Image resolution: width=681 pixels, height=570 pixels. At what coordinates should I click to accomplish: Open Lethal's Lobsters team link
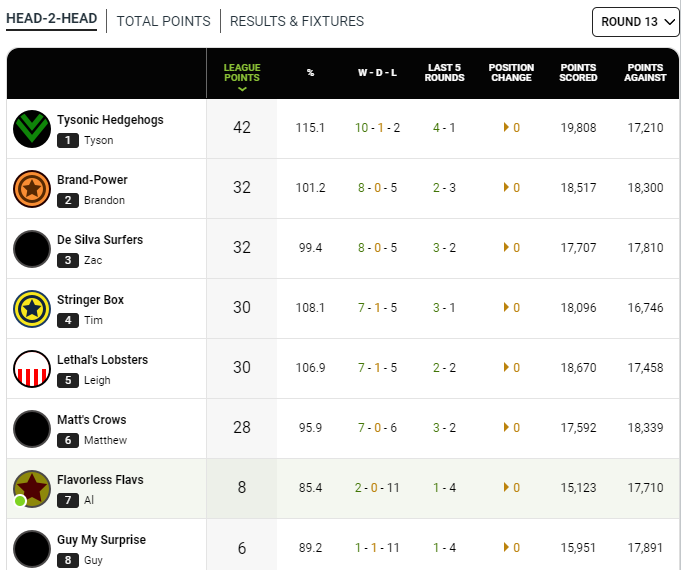tap(102, 360)
